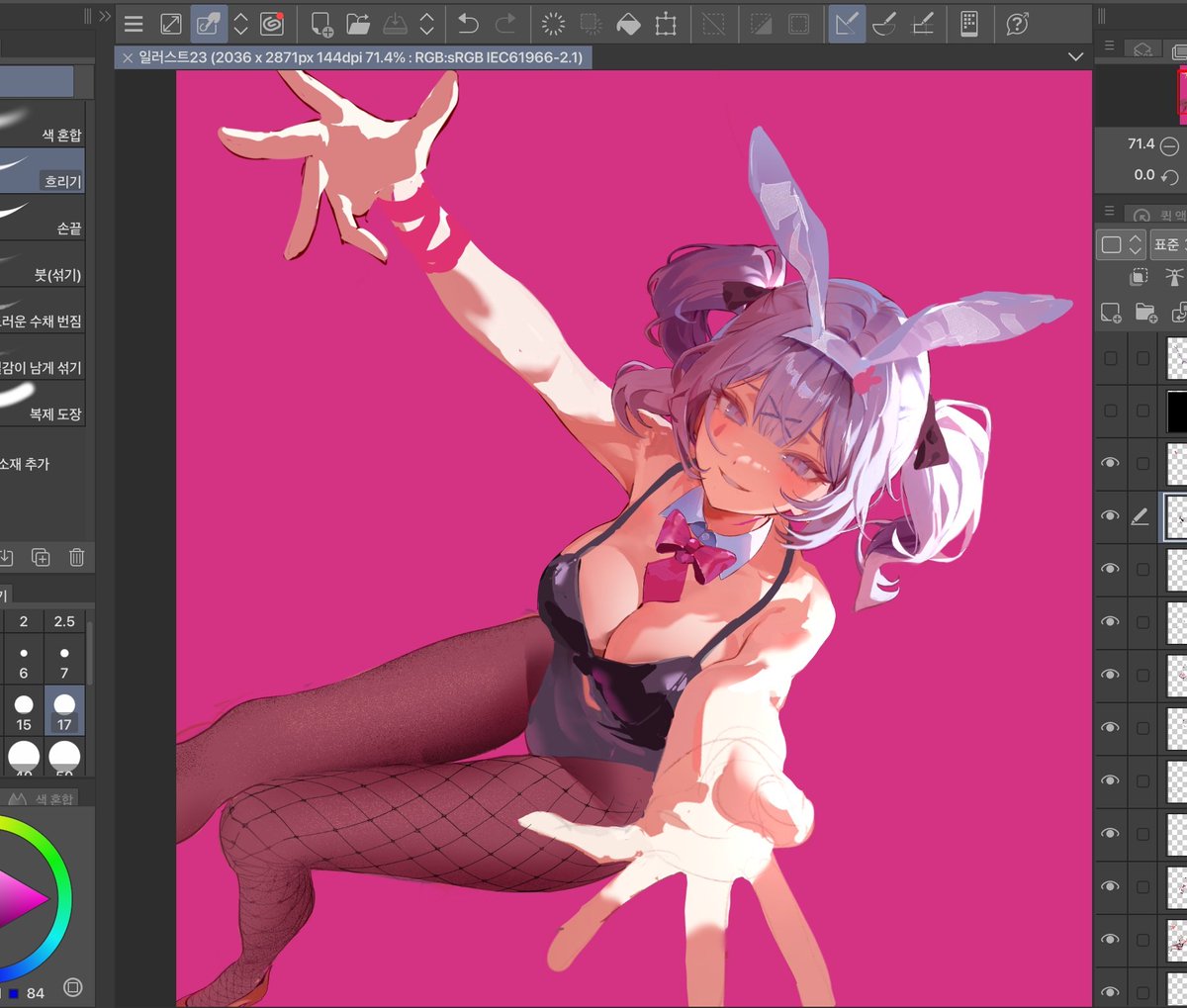Viewport: 1187px width, 1008px height.
Task: Open the help question-mark icon
Action: pos(1017,24)
